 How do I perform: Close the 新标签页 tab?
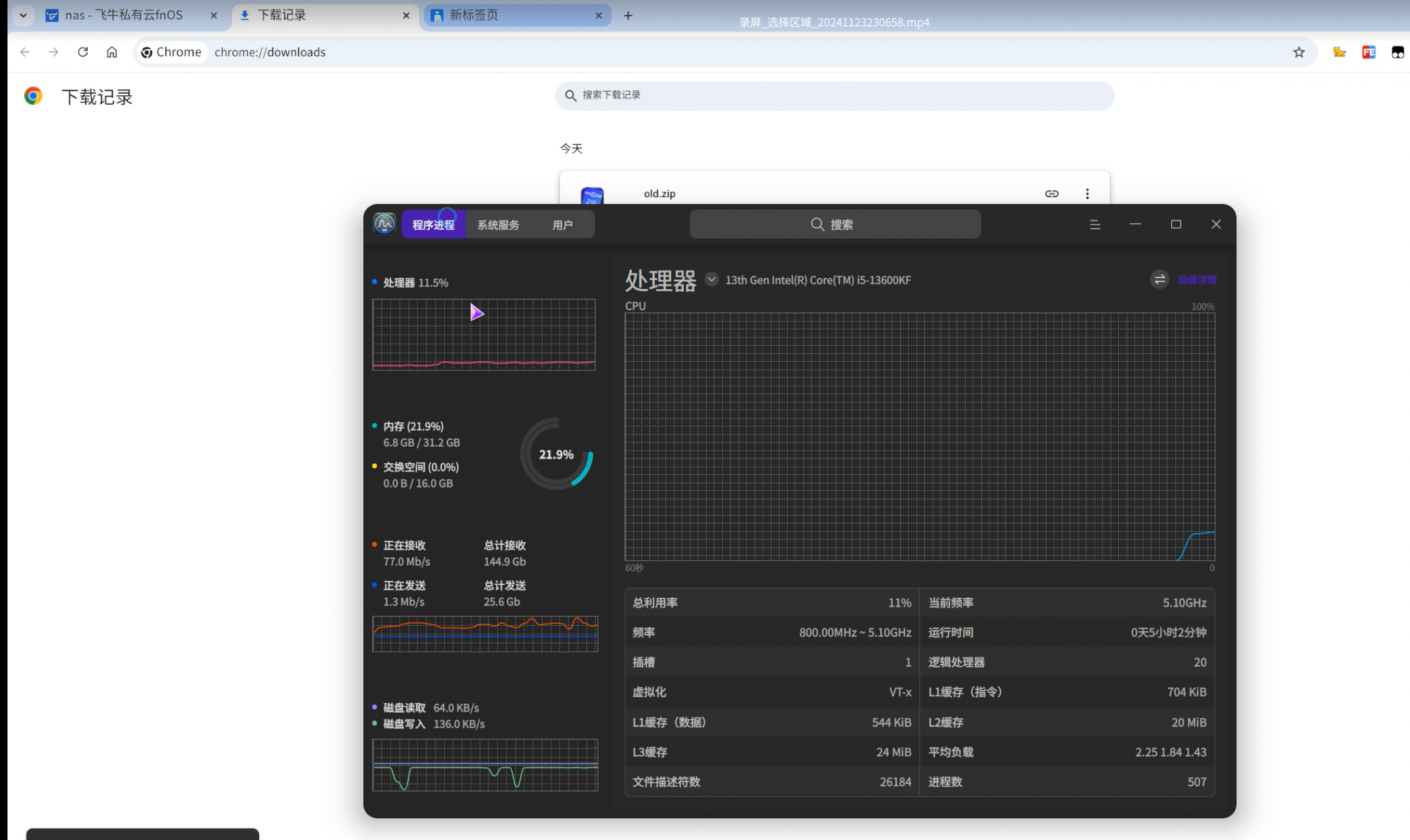[x=599, y=15]
